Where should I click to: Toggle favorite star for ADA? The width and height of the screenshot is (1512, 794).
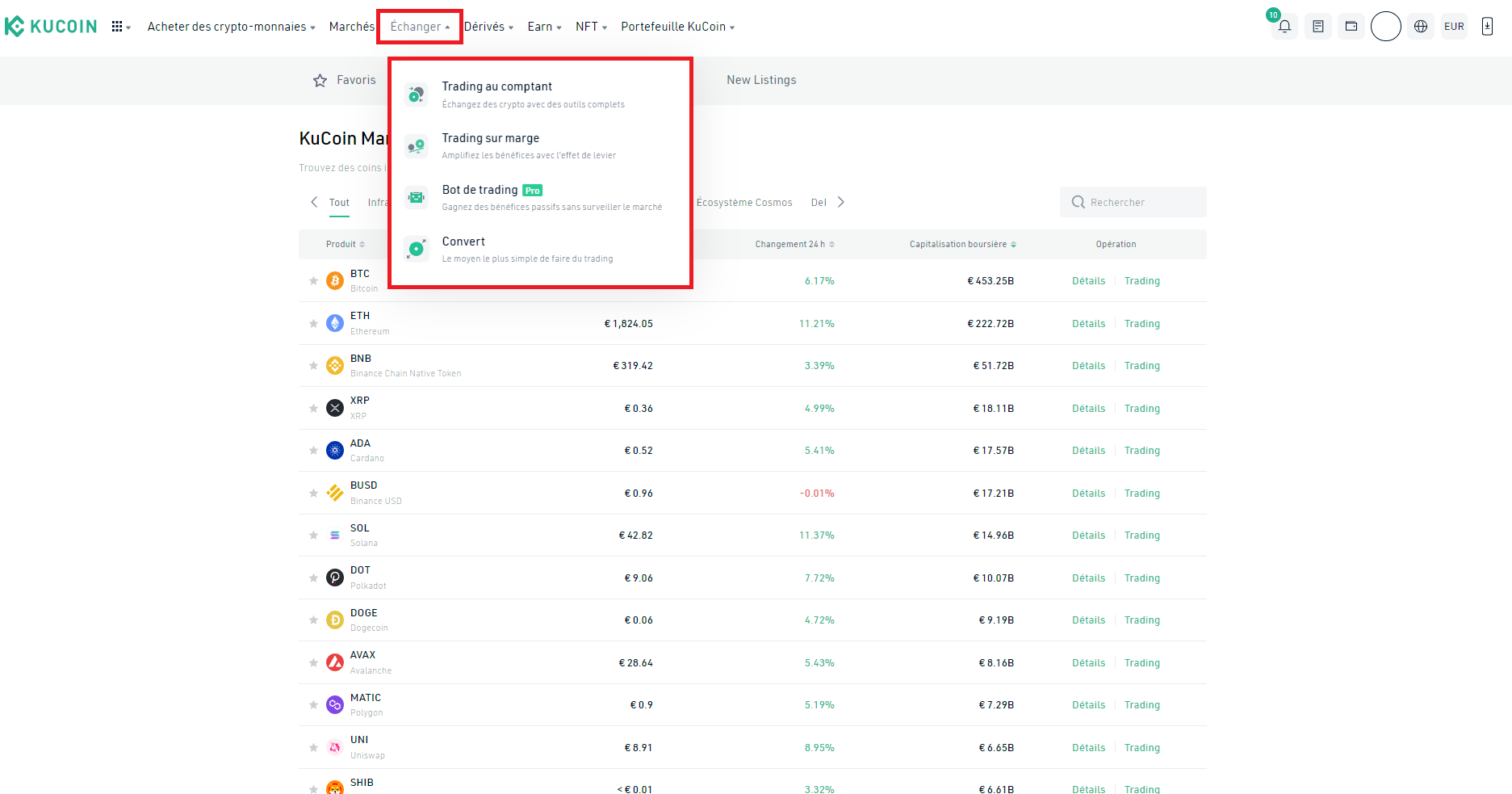coord(313,450)
